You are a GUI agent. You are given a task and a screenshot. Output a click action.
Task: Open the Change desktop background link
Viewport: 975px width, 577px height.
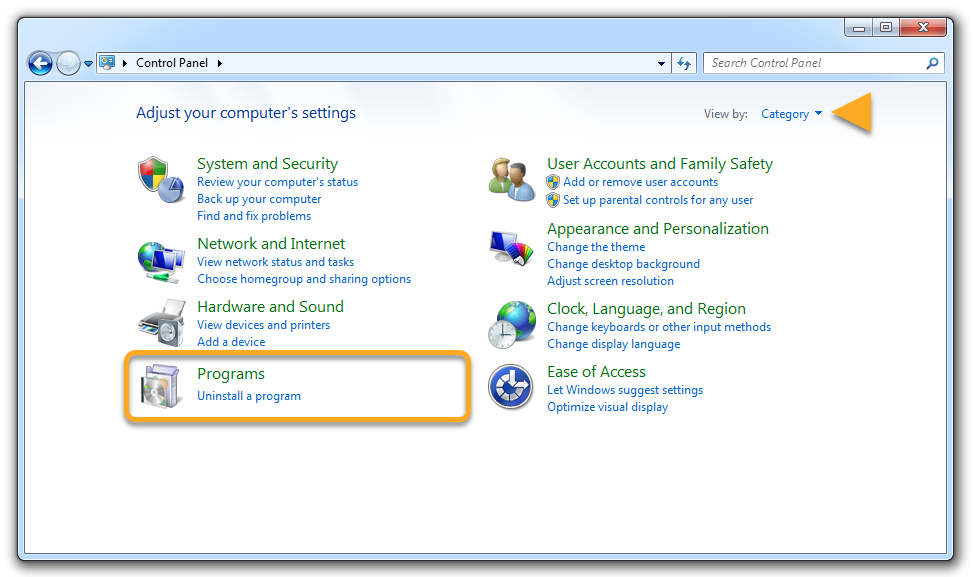pos(623,264)
